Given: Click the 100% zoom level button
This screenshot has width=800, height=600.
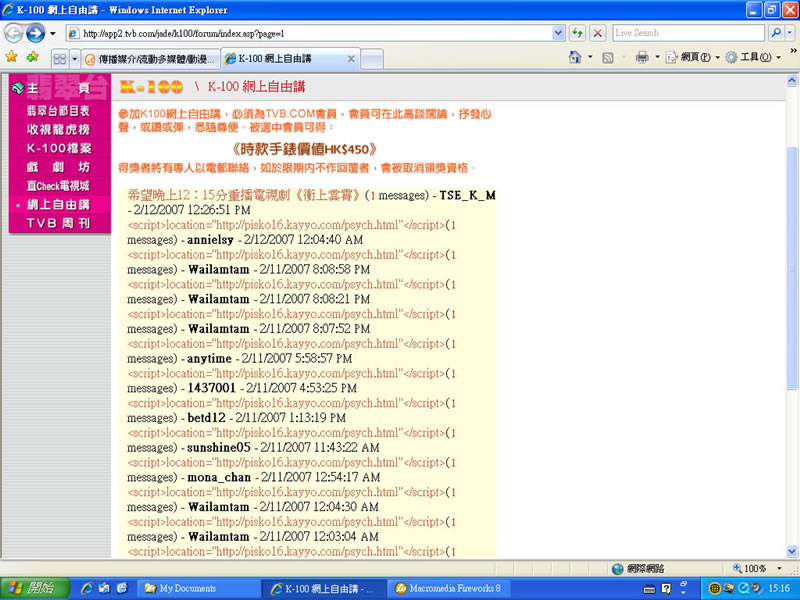Looking at the screenshot, I should coord(749,568).
